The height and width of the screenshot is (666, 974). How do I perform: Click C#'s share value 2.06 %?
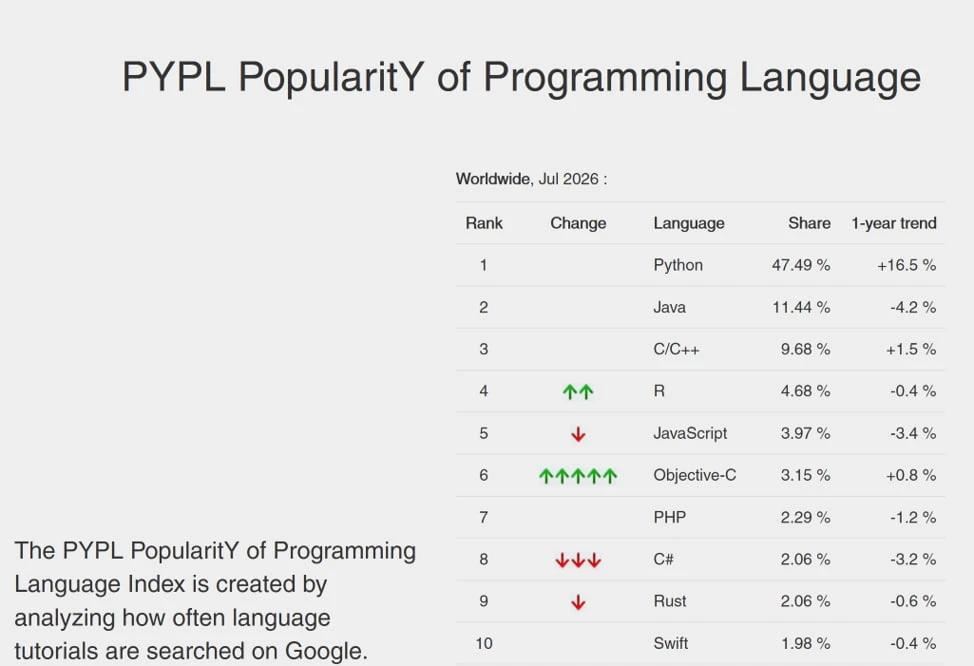[x=805, y=559]
